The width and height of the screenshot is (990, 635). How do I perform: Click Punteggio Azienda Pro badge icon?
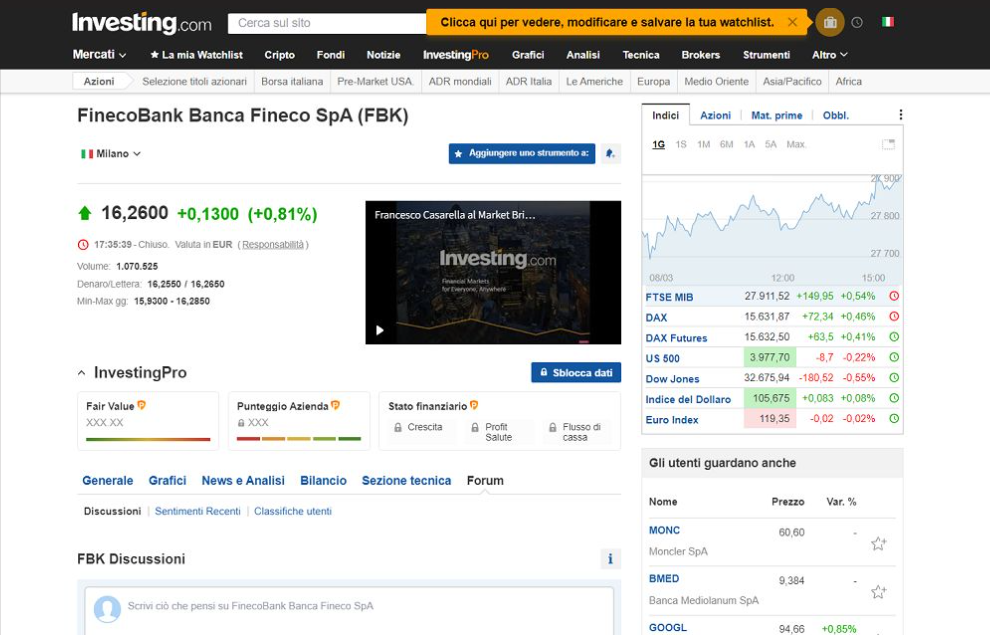[x=335, y=405]
